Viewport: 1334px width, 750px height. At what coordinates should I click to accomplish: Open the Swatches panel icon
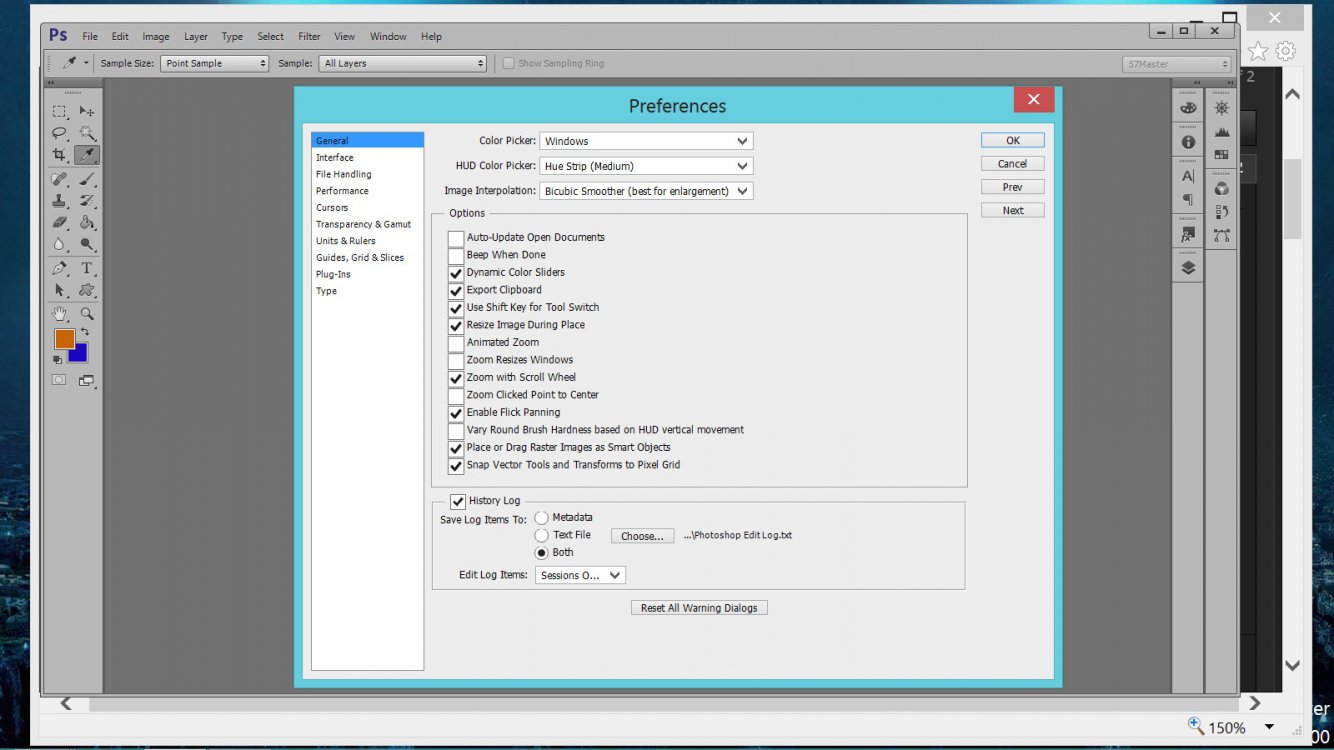(x=1221, y=155)
